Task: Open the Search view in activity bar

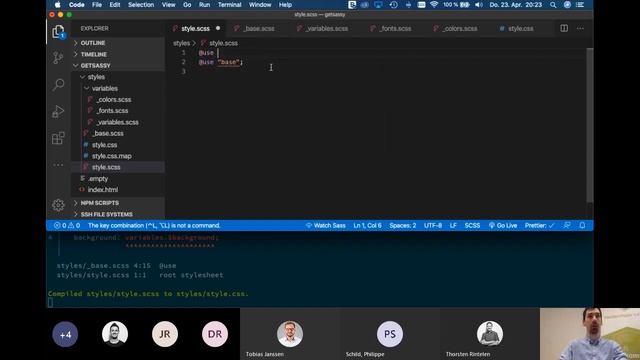Action: click(58, 84)
